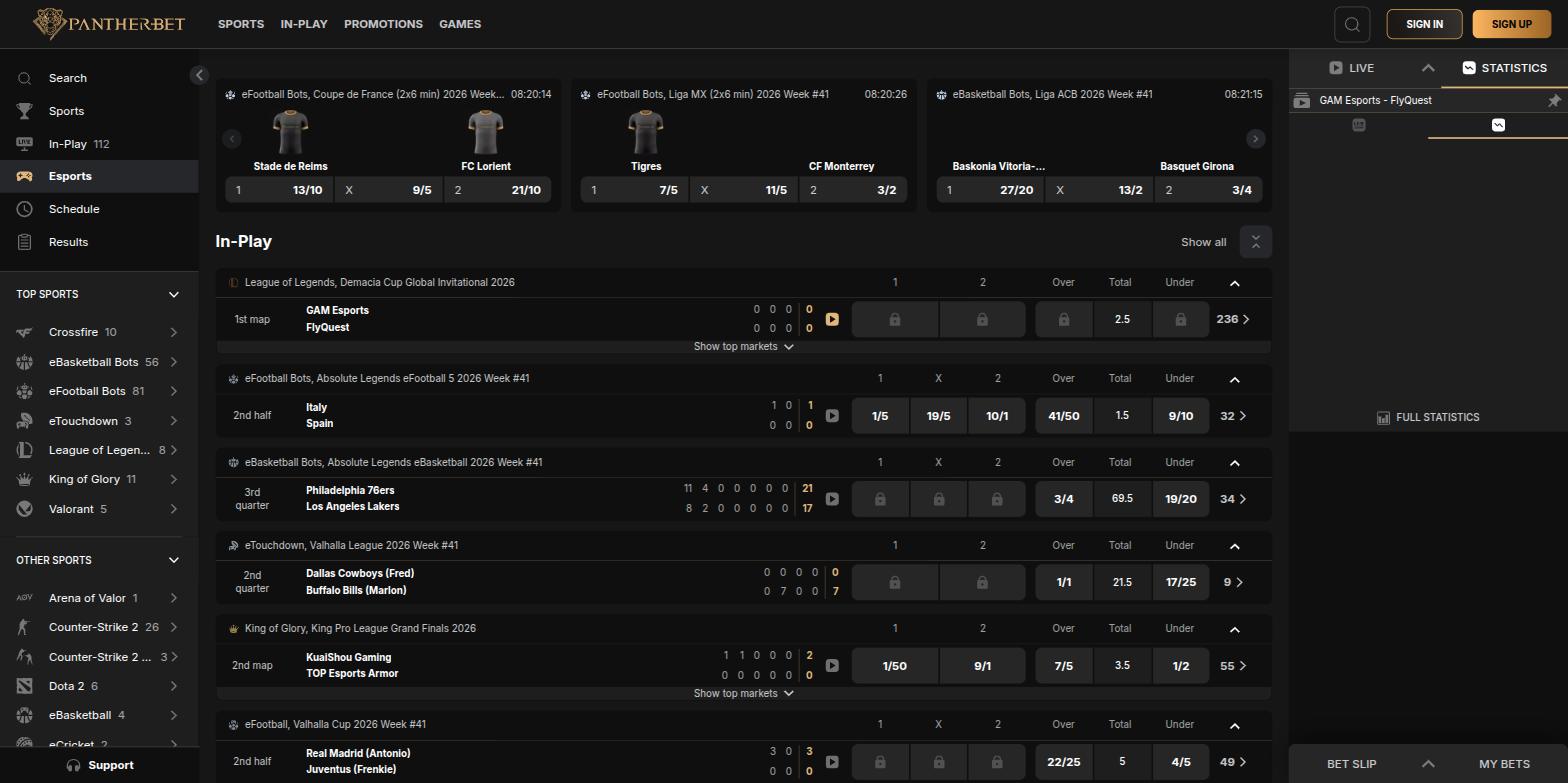Viewport: 1568px width, 783px height.
Task: Play the KuaiShou Gaming match live stream icon
Action: 832,665
